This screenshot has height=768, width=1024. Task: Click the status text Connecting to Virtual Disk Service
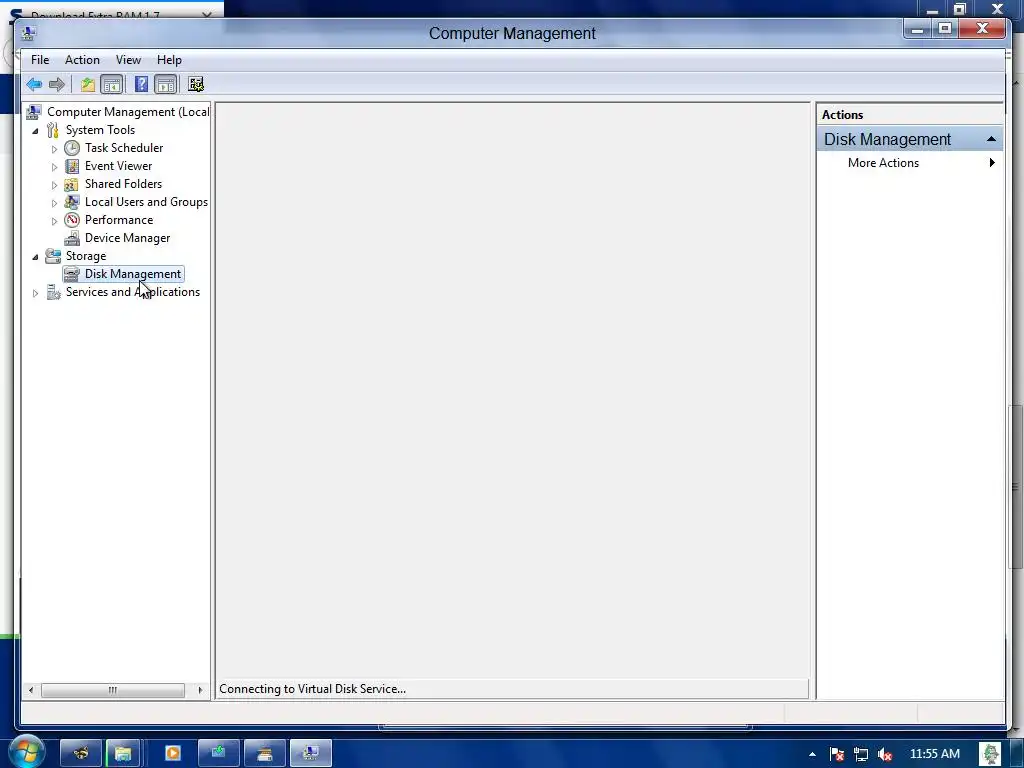[x=312, y=689]
